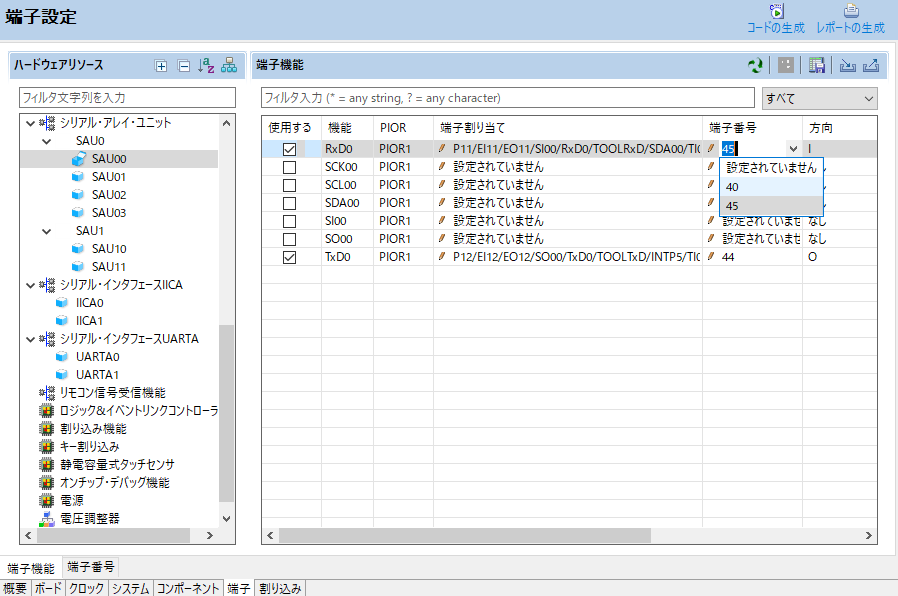The height and width of the screenshot is (596, 898).
Task: Expand all hardware resource tree nodes
Action: pyautogui.click(x=161, y=66)
